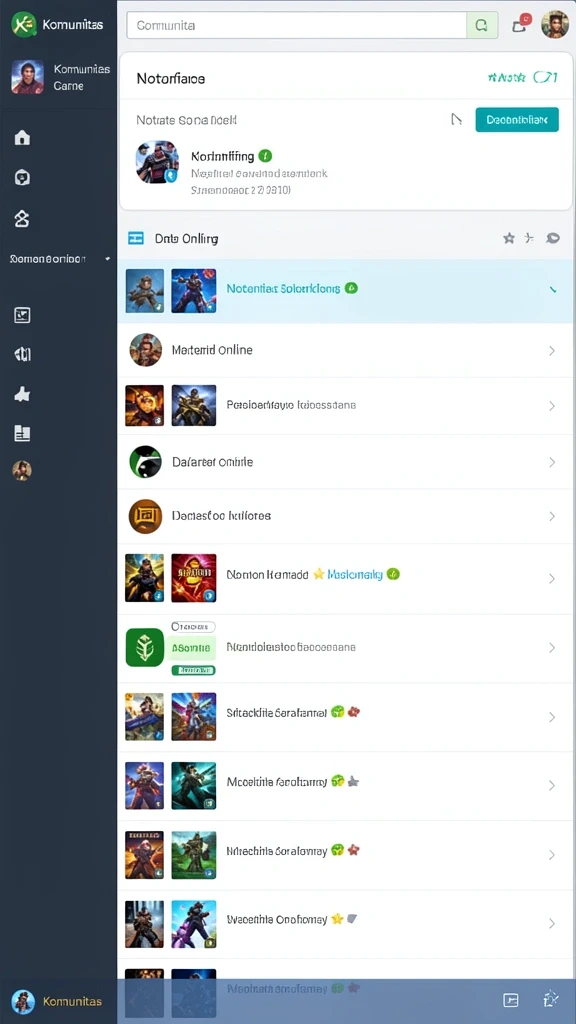576x1024 pixels.
Task: Click the share icon in bottom bar
Action: coord(551,999)
